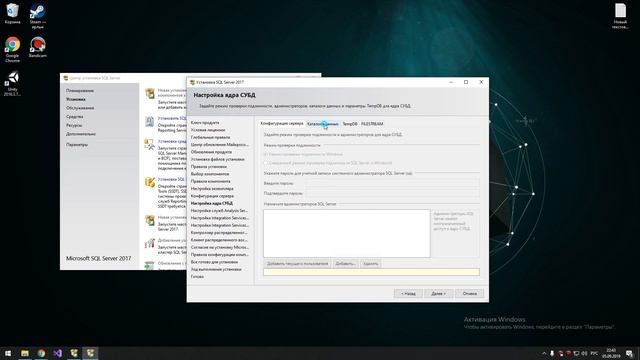Open Visual Studio from the taskbar
The image size is (640, 360).
point(57,353)
